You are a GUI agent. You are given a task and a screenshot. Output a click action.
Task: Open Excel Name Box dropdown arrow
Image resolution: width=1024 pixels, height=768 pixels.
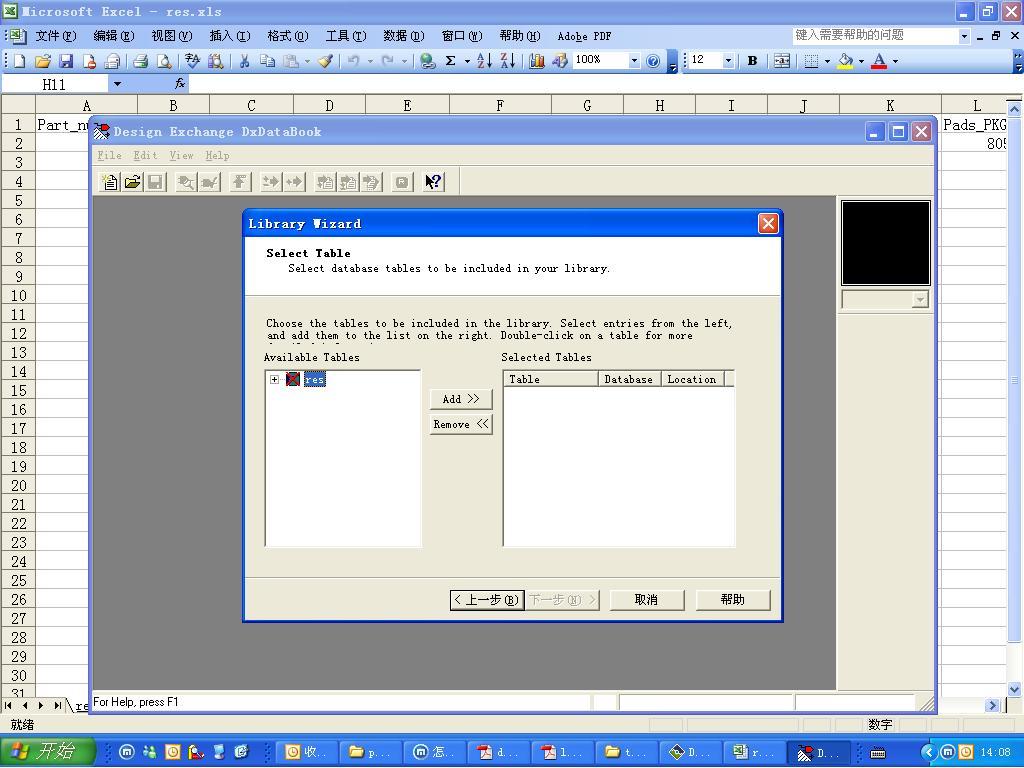[117, 84]
